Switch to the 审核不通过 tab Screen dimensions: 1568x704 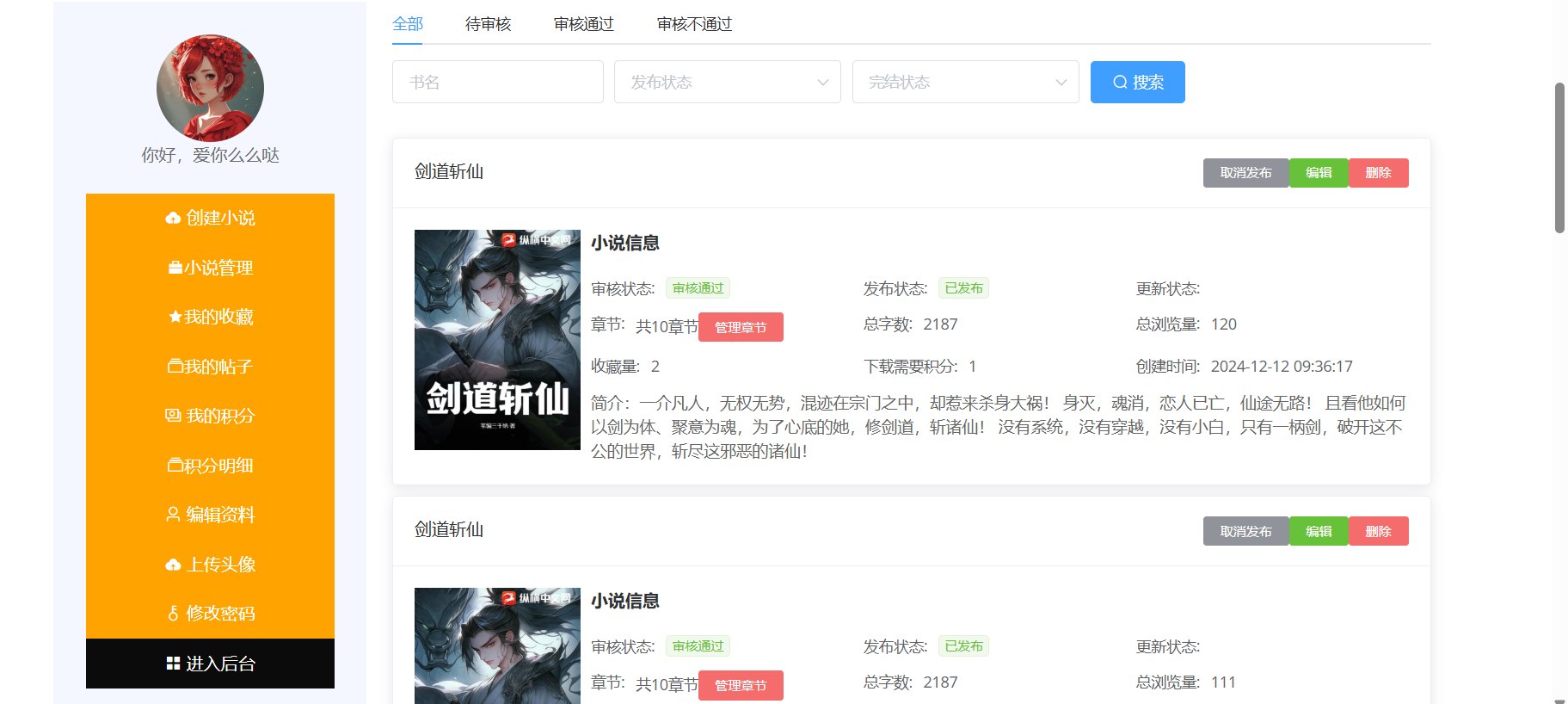[x=694, y=24]
